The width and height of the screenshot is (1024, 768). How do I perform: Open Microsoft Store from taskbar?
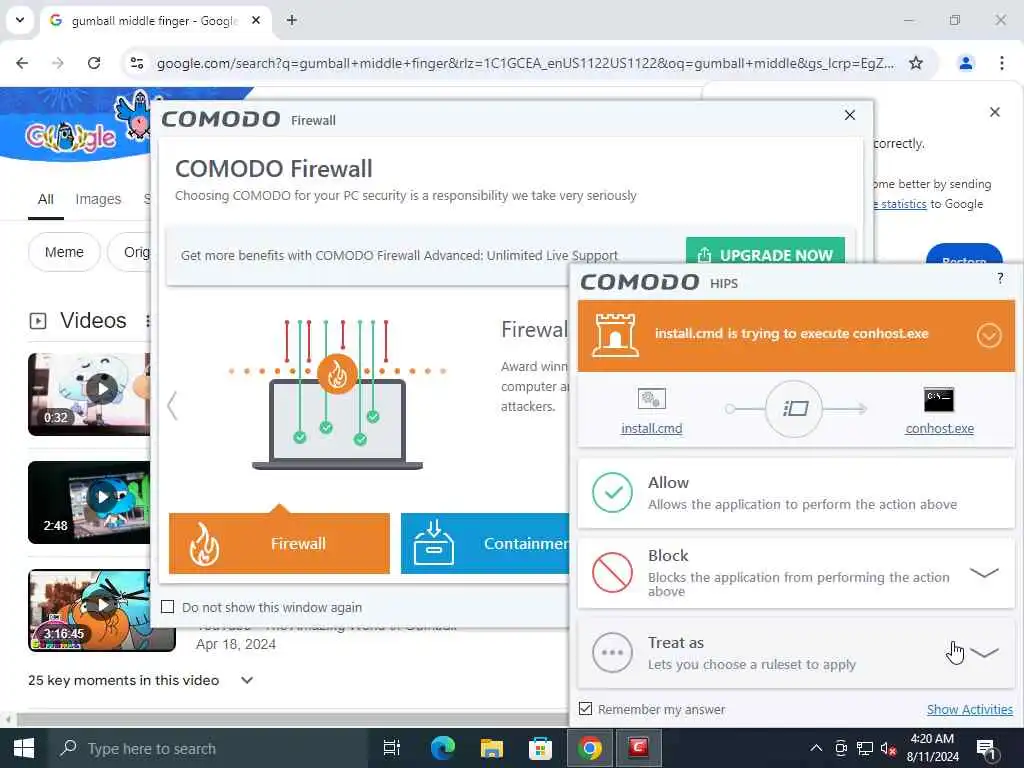(540, 748)
